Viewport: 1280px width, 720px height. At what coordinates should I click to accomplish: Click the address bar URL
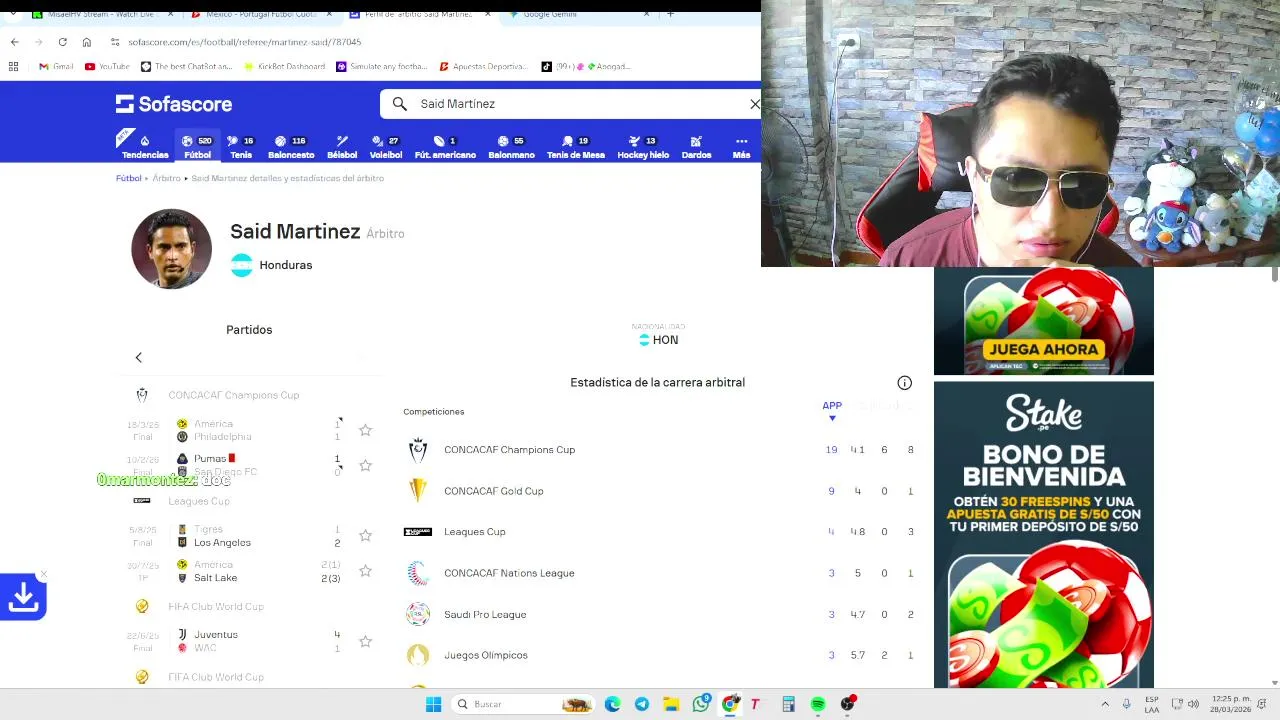[245, 42]
